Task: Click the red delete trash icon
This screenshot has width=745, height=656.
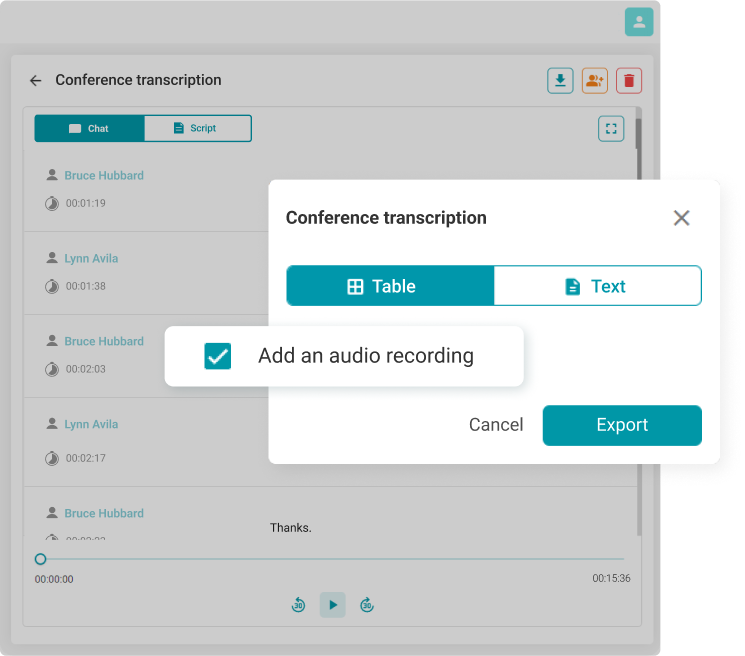Action: click(x=629, y=81)
